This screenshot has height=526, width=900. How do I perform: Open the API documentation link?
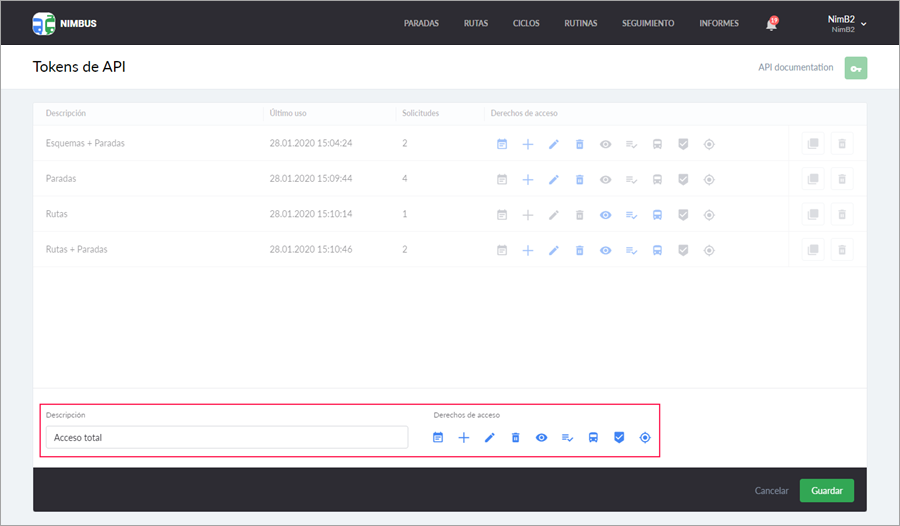[795, 68]
